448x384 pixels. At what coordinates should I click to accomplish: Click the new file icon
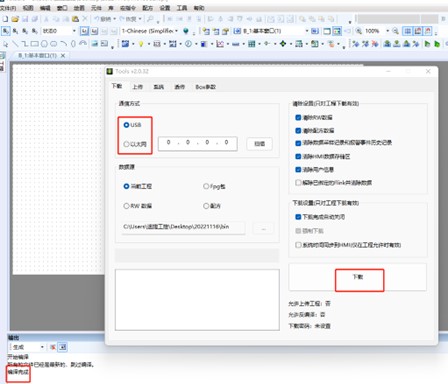[5, 19]
